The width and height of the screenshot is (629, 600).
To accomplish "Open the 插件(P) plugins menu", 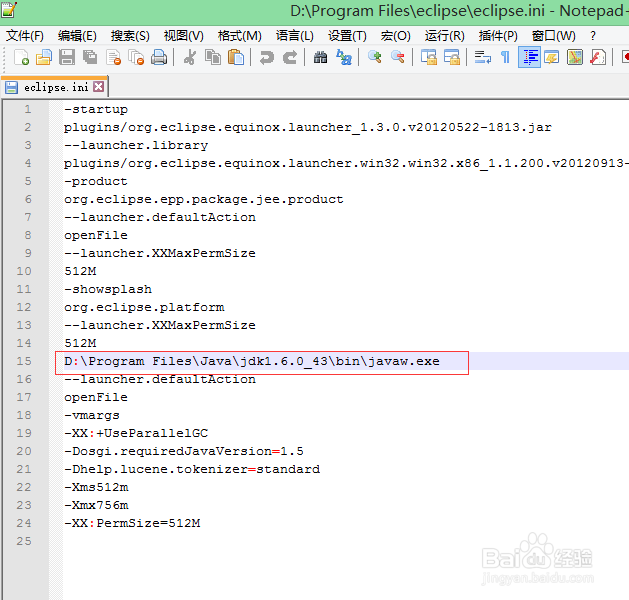I will coord(498,36).
